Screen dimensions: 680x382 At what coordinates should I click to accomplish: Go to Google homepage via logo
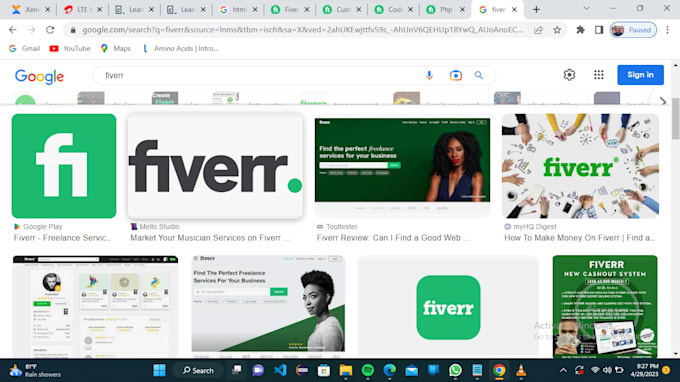pyautogui.click(x=39, y=77)
